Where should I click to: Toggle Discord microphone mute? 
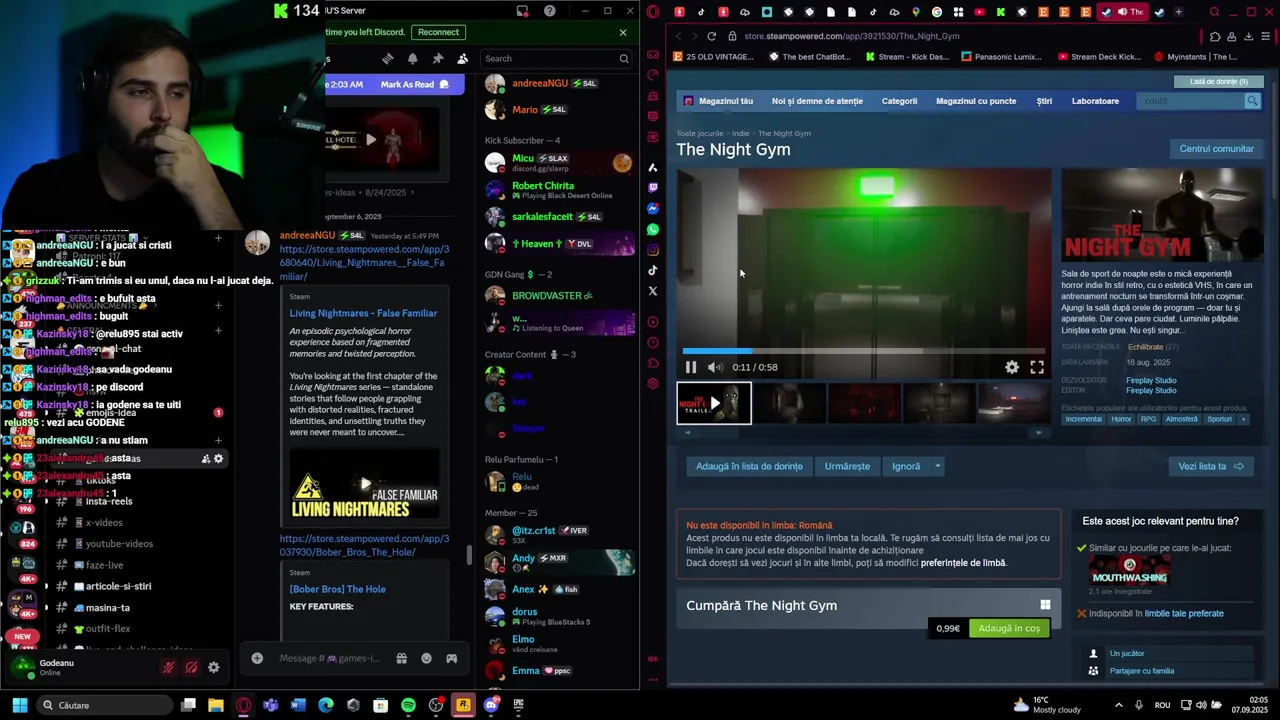pos(168,667)
